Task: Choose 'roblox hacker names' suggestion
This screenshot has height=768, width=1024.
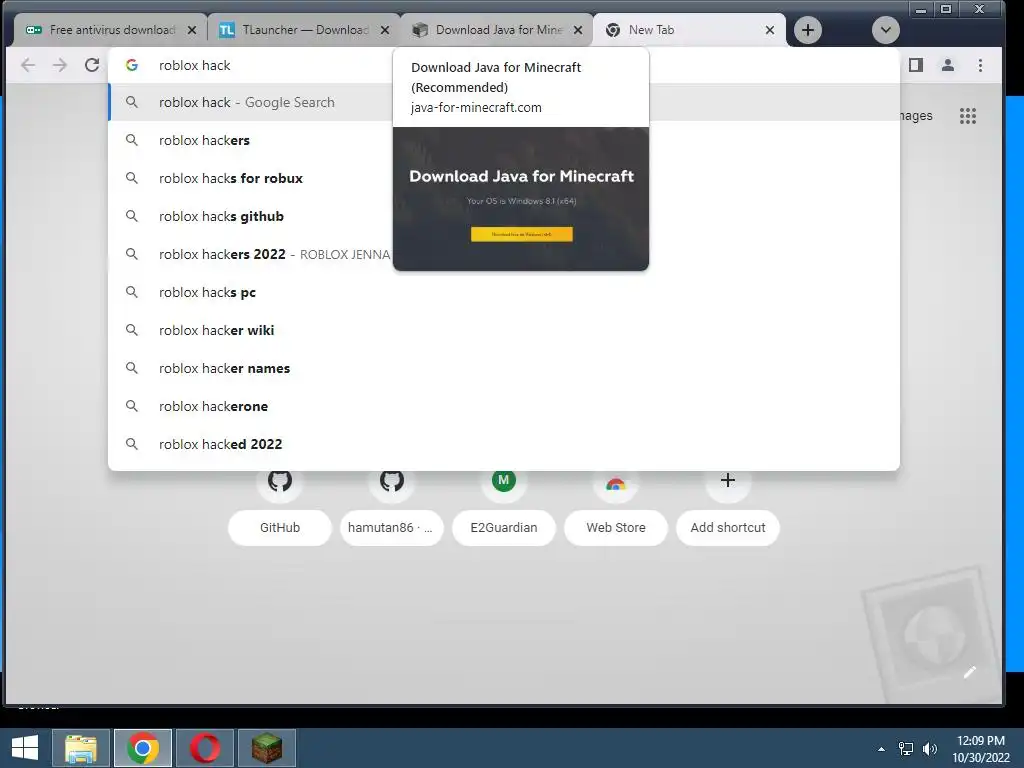Action: pyautogui.click(x=503, y=368)
